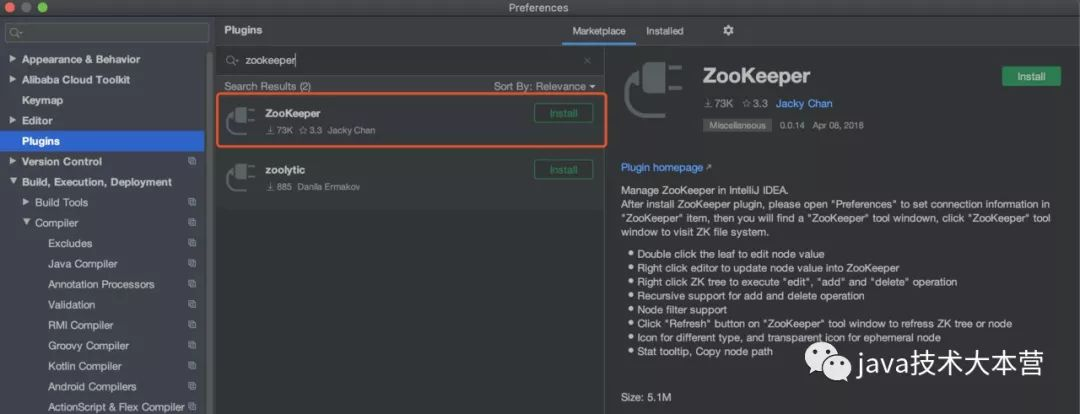
Task: Click the zoolytic plugin icon in results
Action: [x=242, y=177]
